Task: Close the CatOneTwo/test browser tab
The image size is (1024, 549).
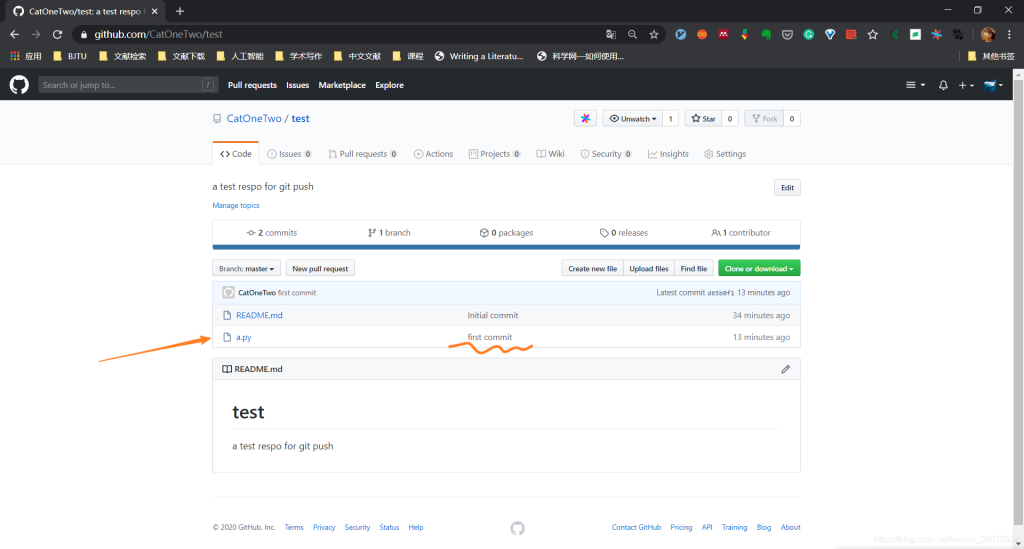Action: (155, 11)
